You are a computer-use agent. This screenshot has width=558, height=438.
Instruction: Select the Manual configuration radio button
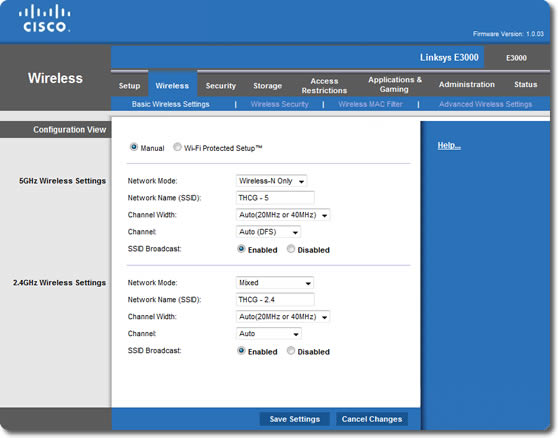click(x=134, y=147)
